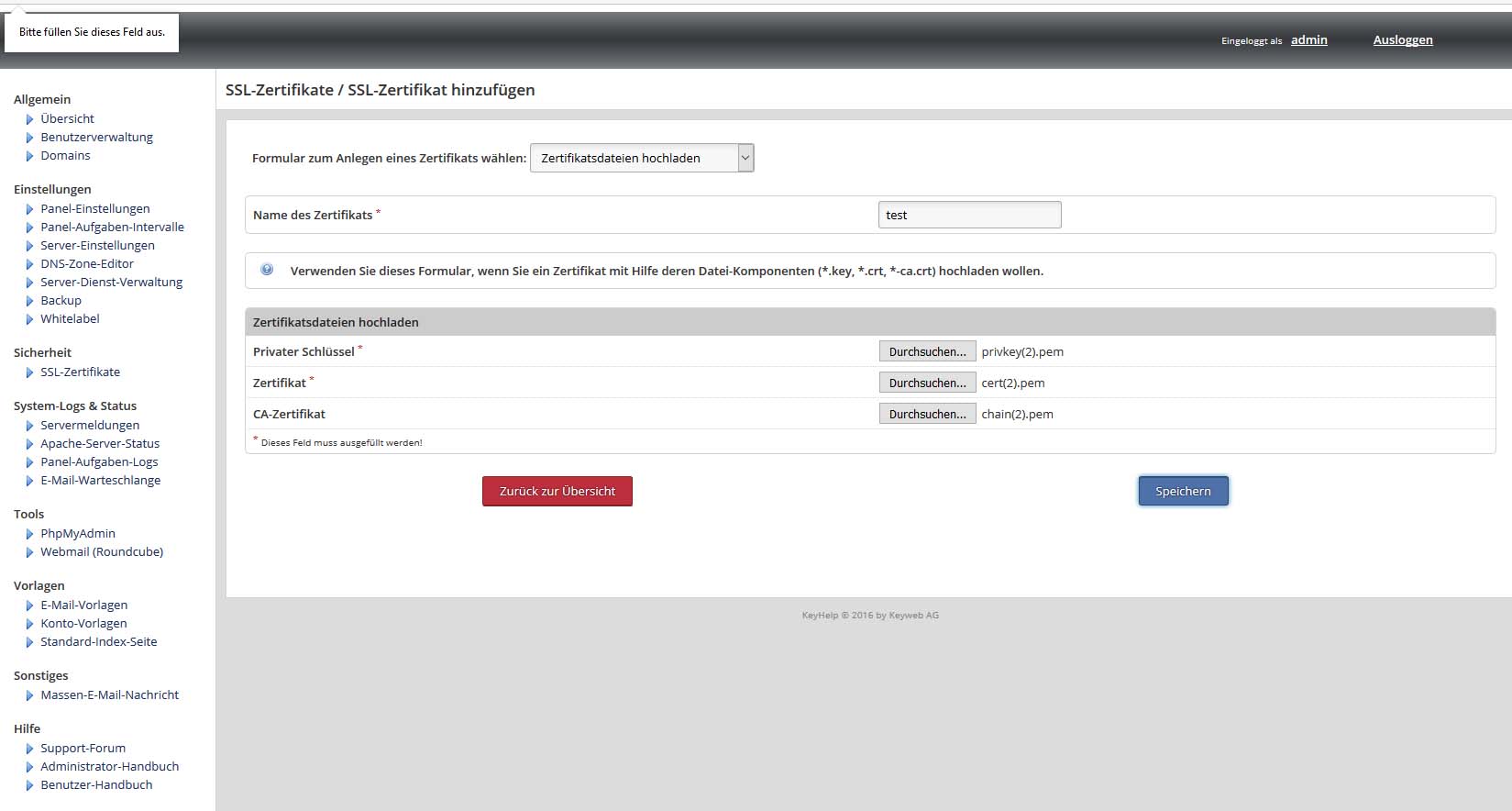Log out via Ausloggen link
The image size is (1512, 811).
point(1402,39)
